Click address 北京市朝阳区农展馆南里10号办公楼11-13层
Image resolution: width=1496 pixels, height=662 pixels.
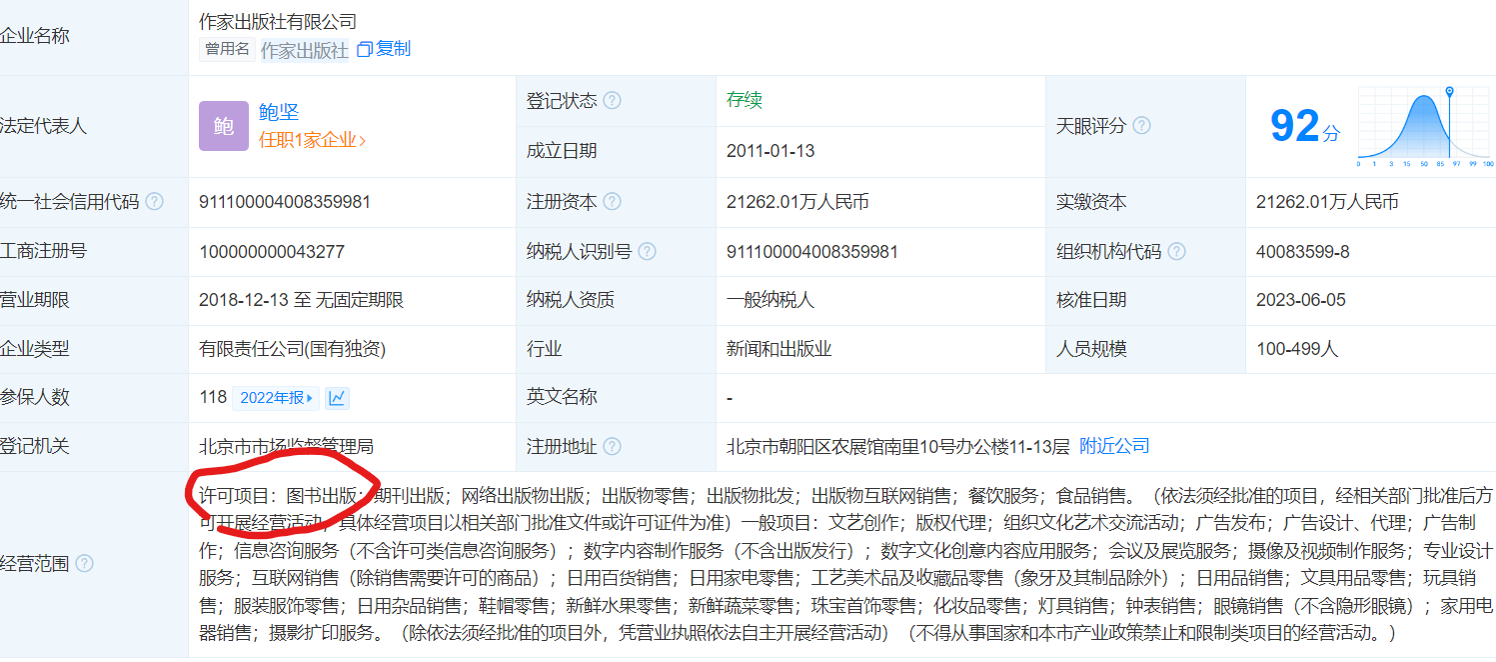(897, 446)
